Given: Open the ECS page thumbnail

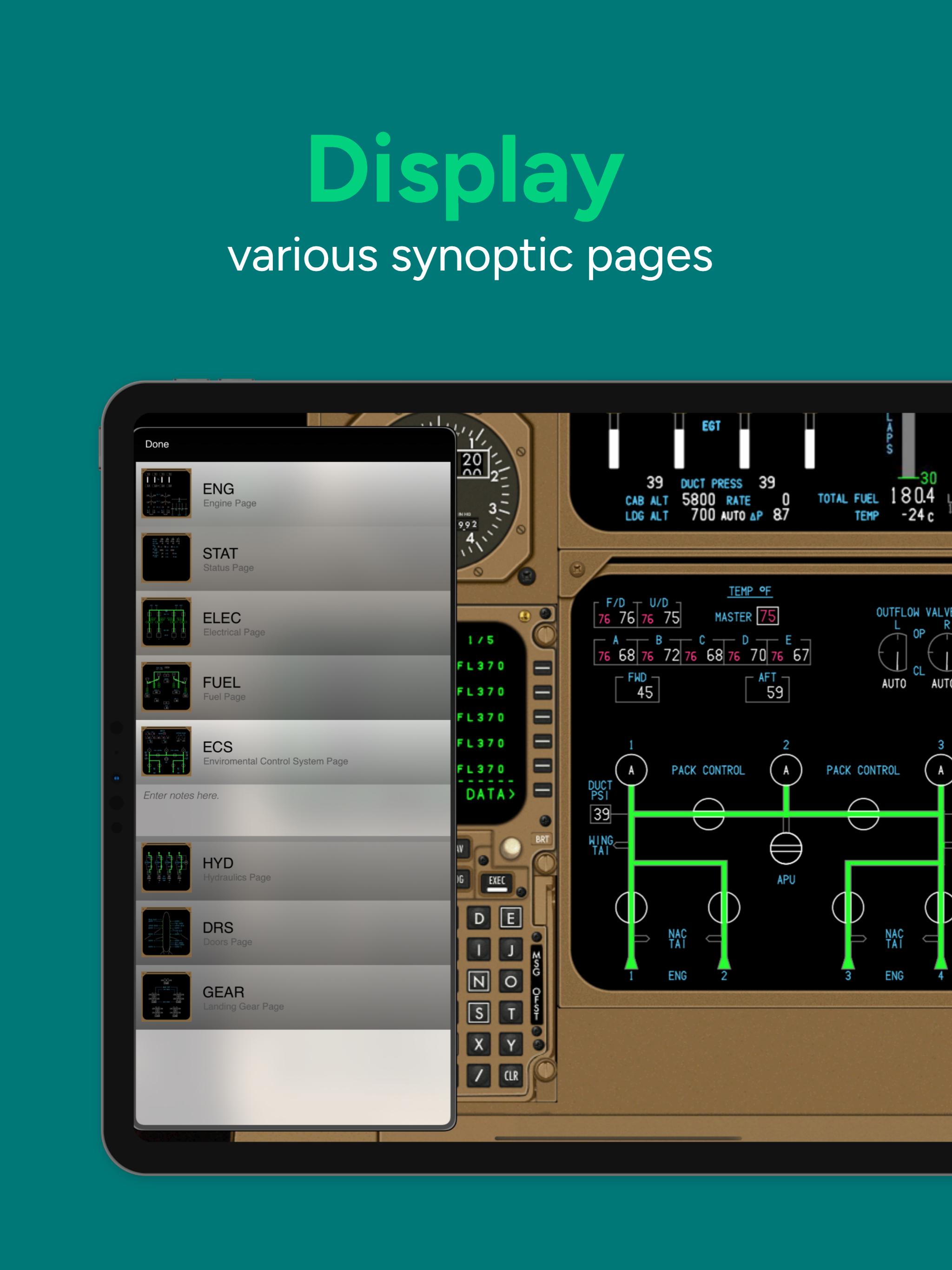Looking at the screenshot, I should point(166,752).
